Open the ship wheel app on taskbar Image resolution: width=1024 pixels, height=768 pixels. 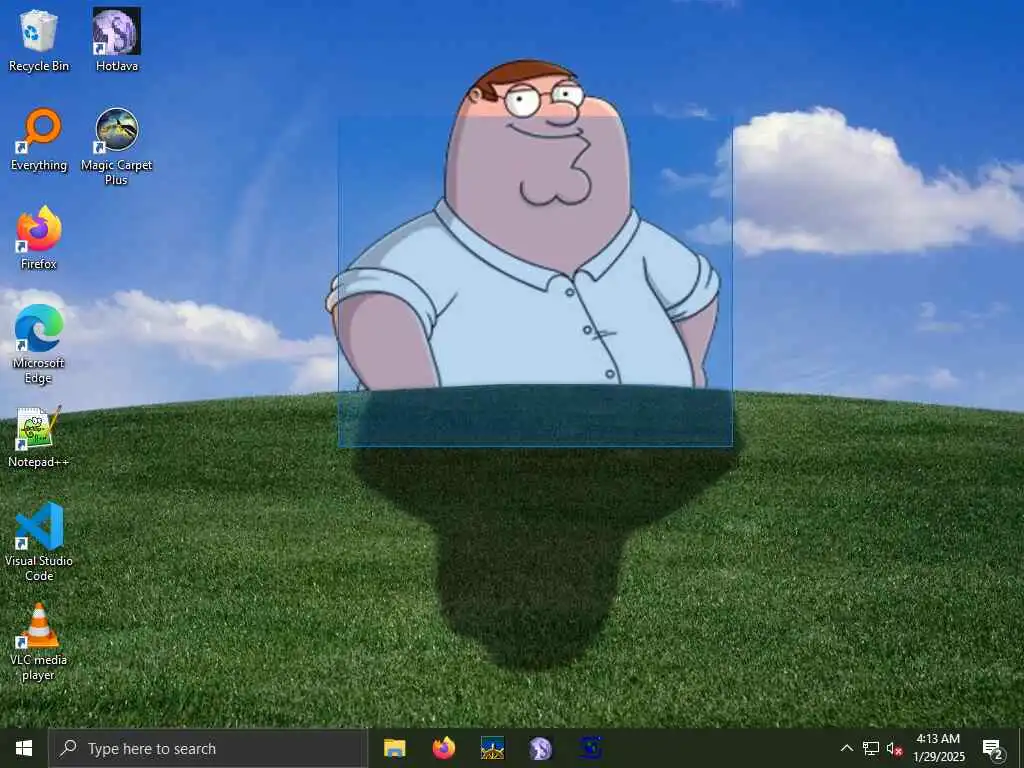492,748
